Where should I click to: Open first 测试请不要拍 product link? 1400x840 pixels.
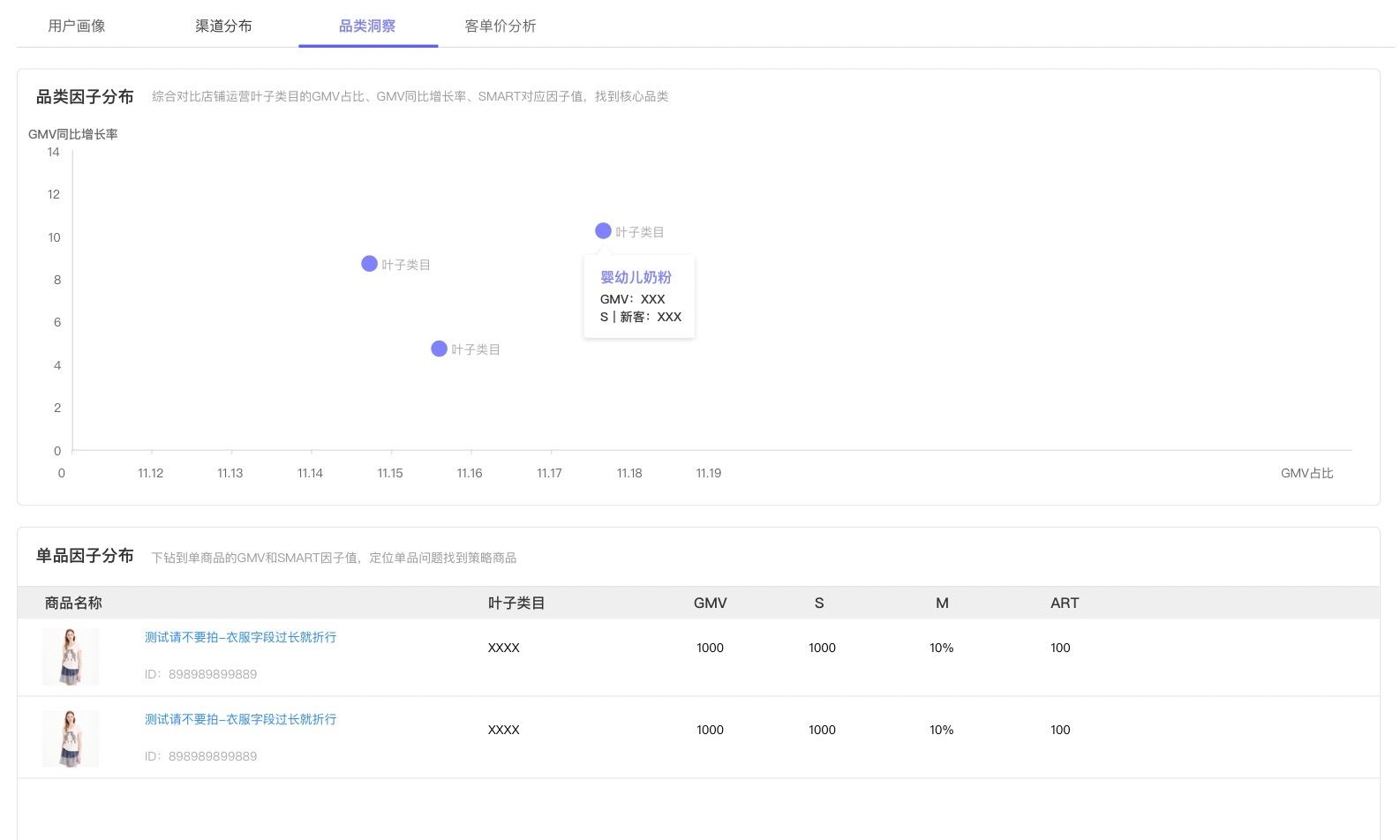[240, 637]
